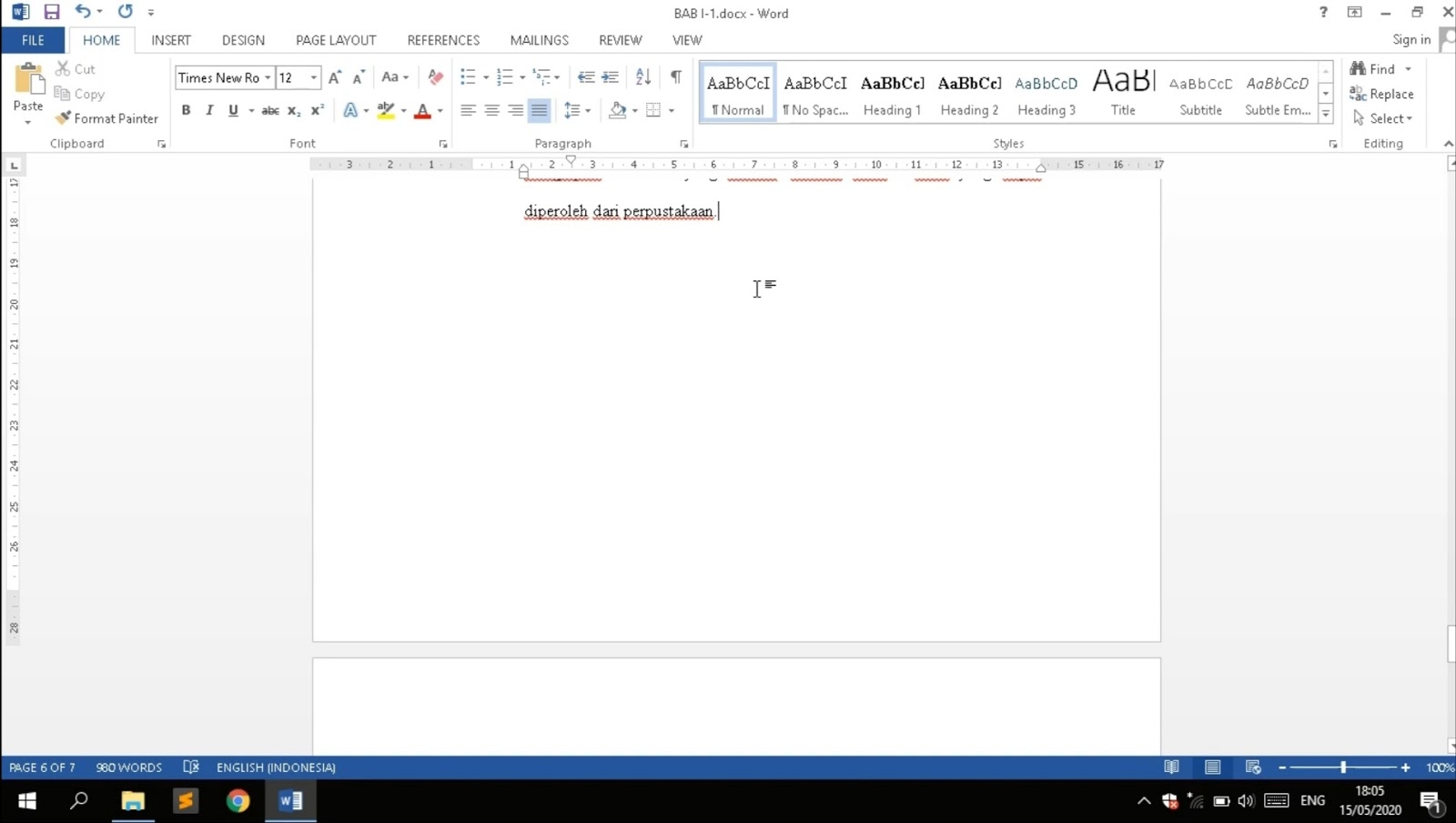Toggle underline formatting
Screen dimensions: 1456x823
pos(233,110)
